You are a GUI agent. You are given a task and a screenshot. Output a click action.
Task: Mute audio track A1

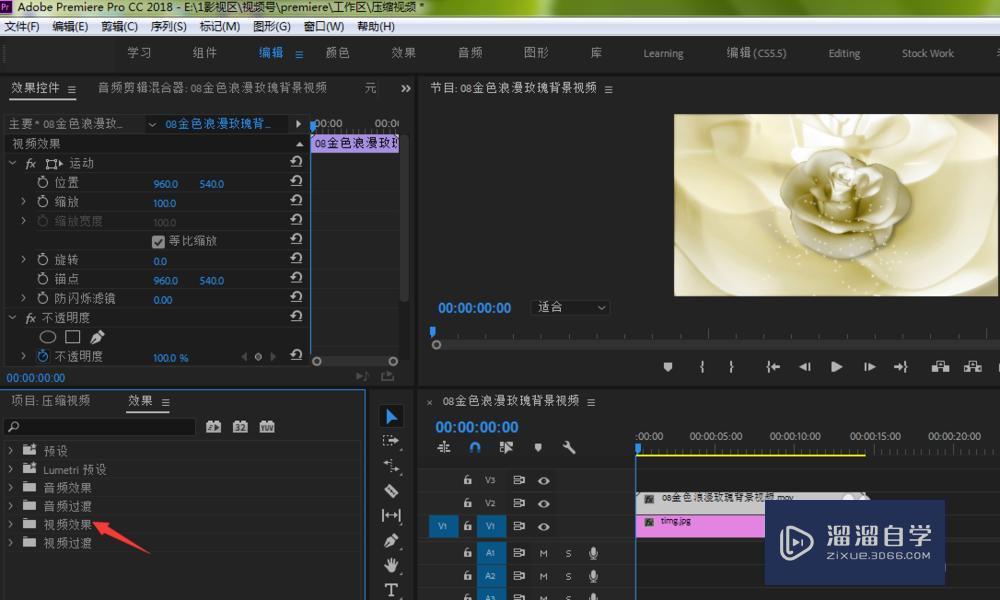pyautogui.click(x=543, y=553)
